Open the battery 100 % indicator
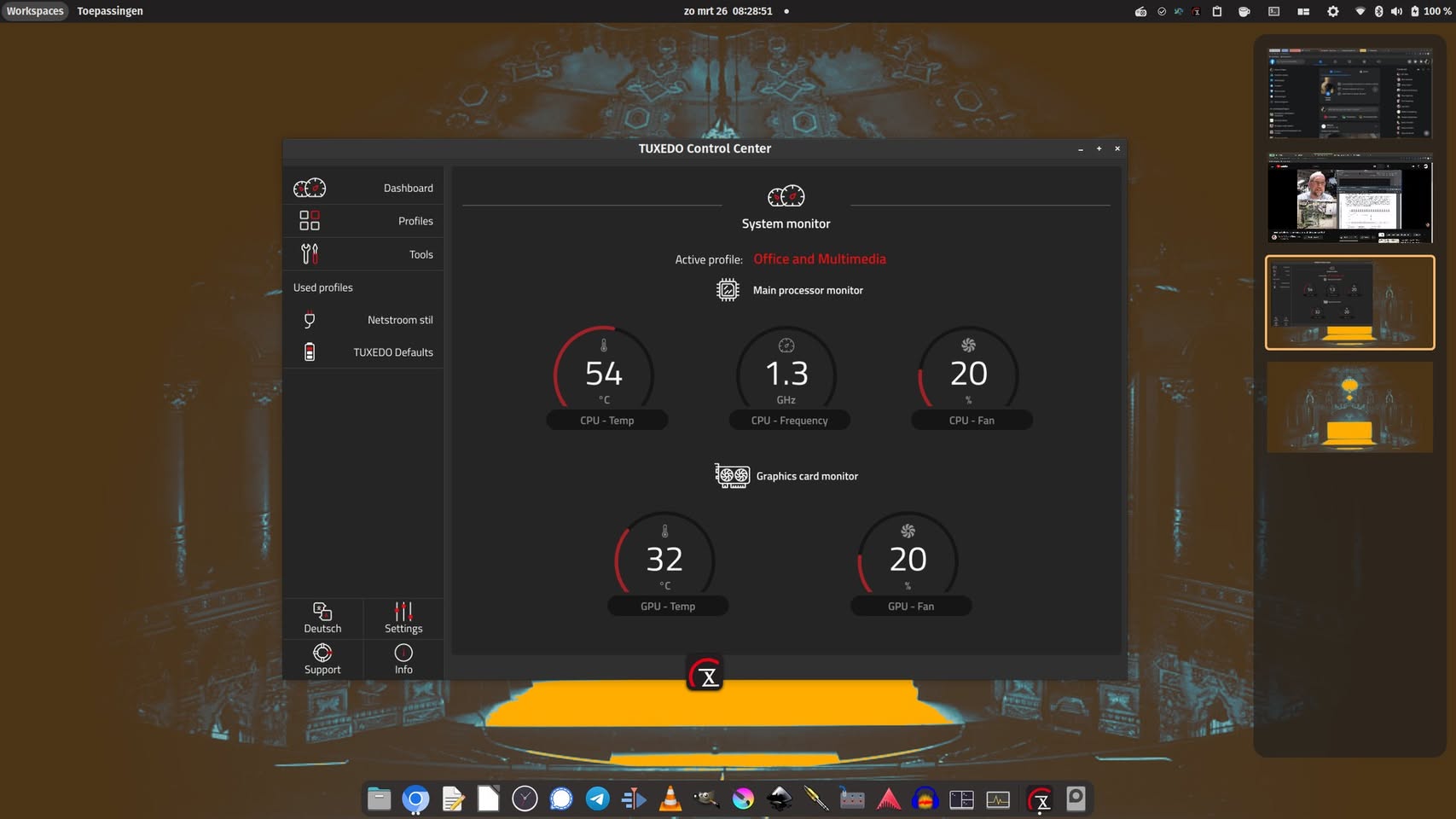The width and height of the screenshot is (1456, 819). click(x=1430, y=12)
